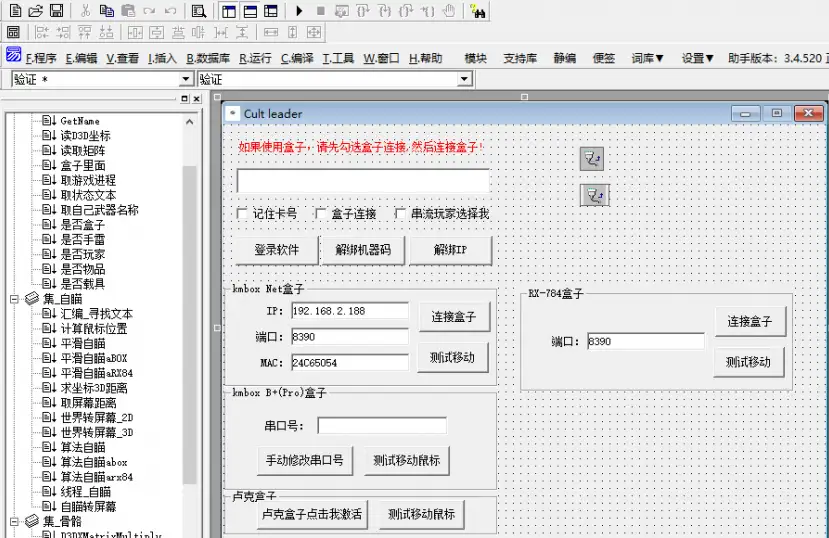Viewport: 829px width, 538px height.
Task: Click the make same height icon
Action: 292,32
